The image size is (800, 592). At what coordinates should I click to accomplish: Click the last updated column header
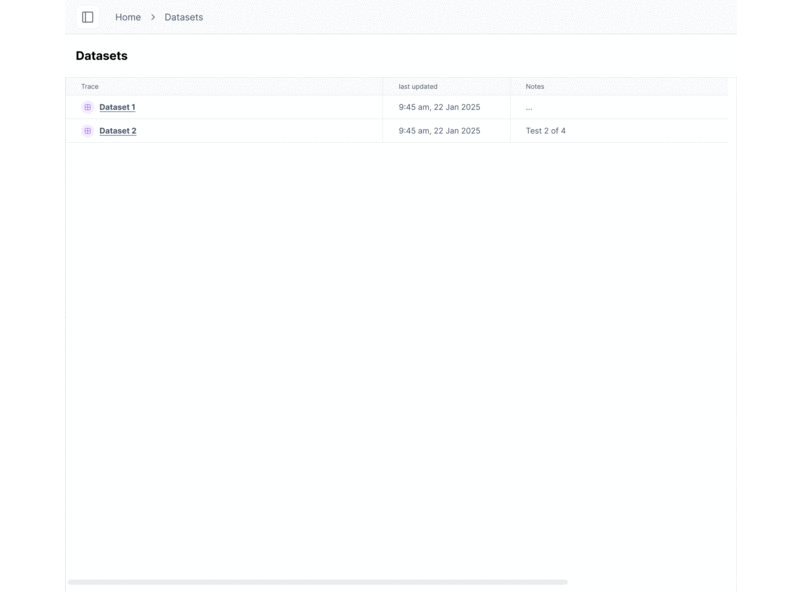click(418, 87)
